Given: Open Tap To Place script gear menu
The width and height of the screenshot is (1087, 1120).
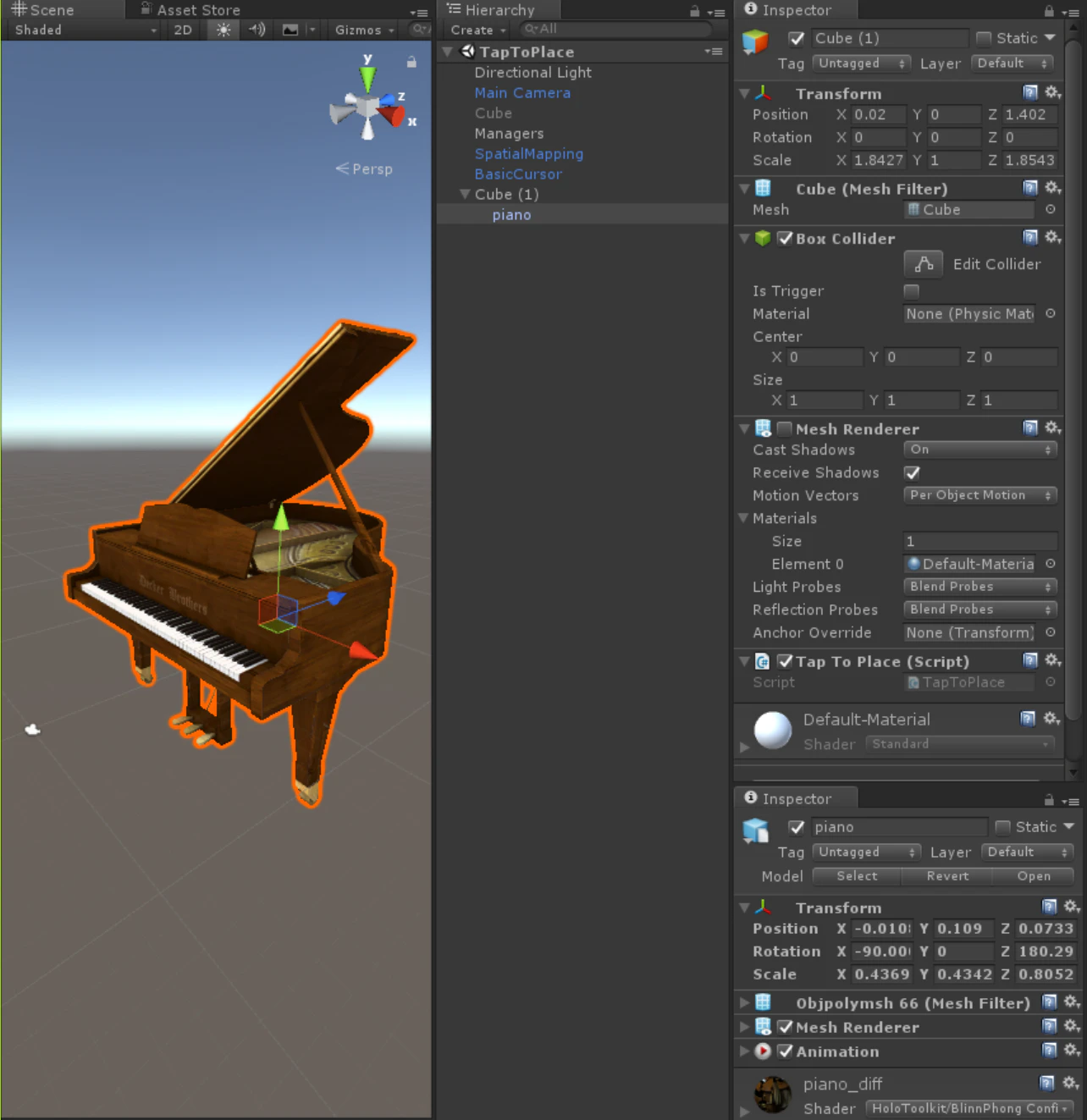Looking at the screenshot, I should [1052, 660].
